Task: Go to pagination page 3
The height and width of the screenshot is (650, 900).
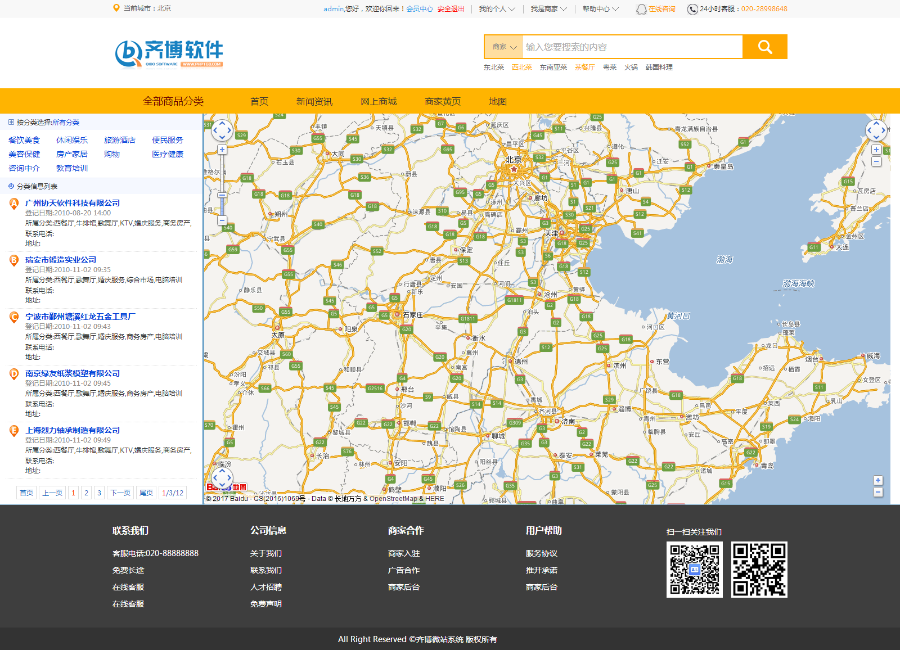Action: tap(99, 493)
